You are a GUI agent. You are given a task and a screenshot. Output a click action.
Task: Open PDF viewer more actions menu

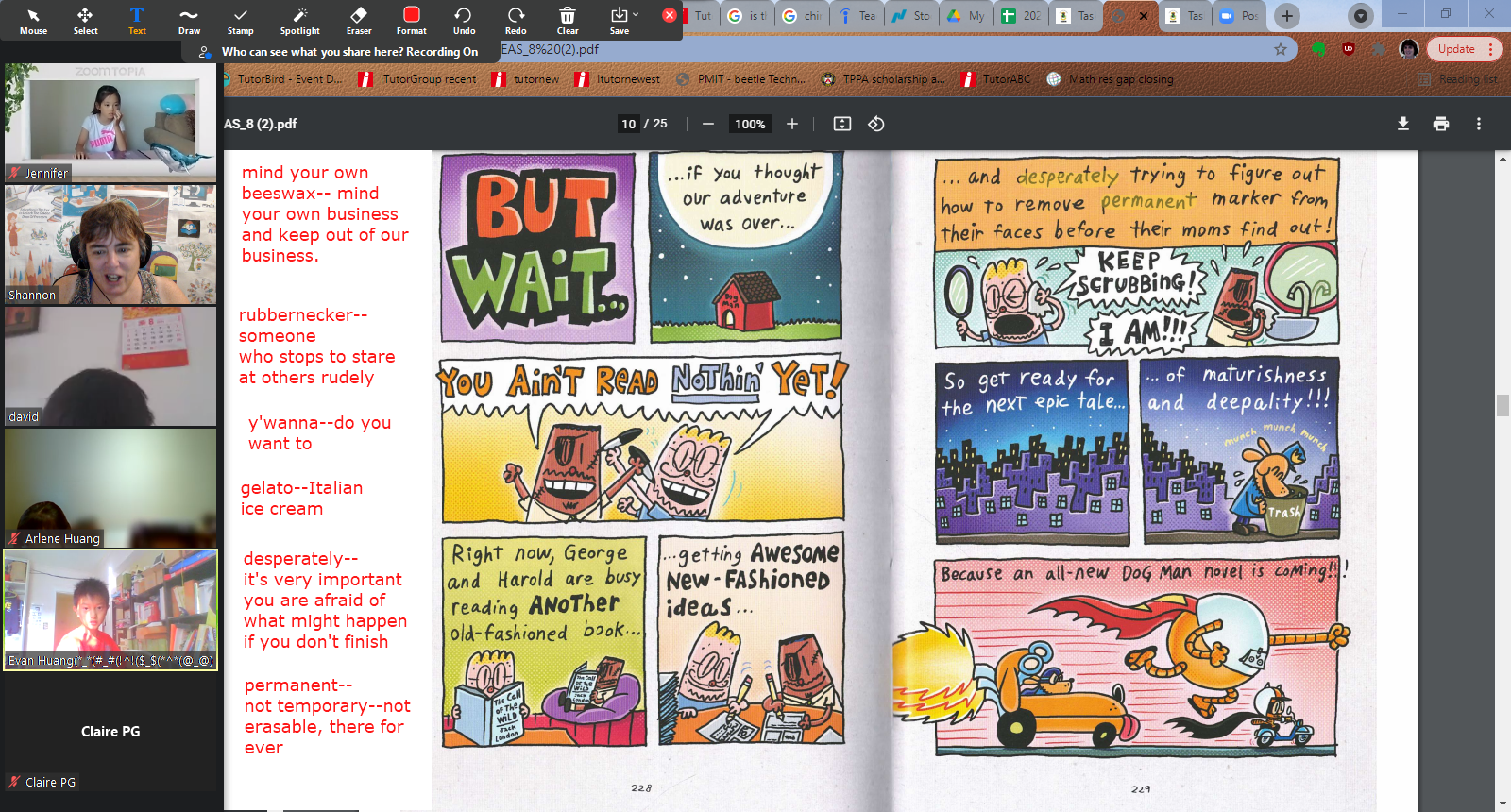tap(1479, 124)
